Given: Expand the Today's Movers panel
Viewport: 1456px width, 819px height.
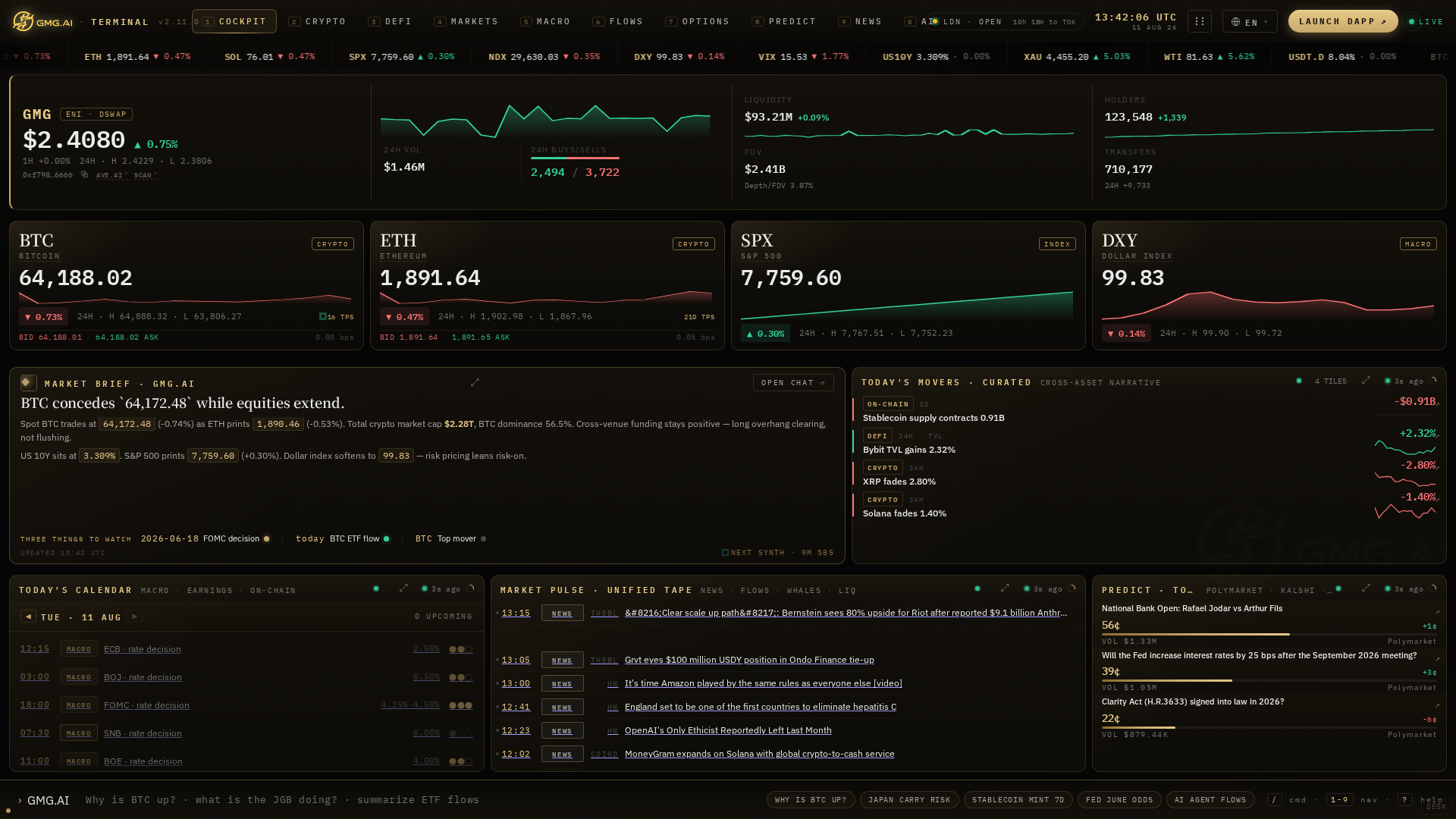Looking at the screenshot, I should point(1366,381).
